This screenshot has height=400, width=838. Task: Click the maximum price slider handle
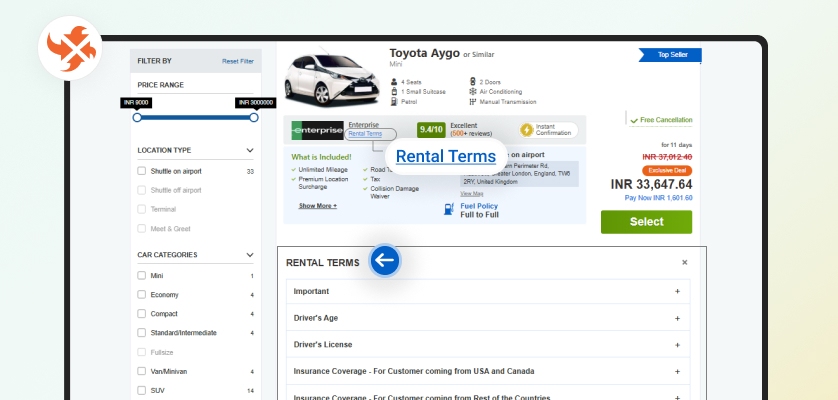[x=254, y=118]
